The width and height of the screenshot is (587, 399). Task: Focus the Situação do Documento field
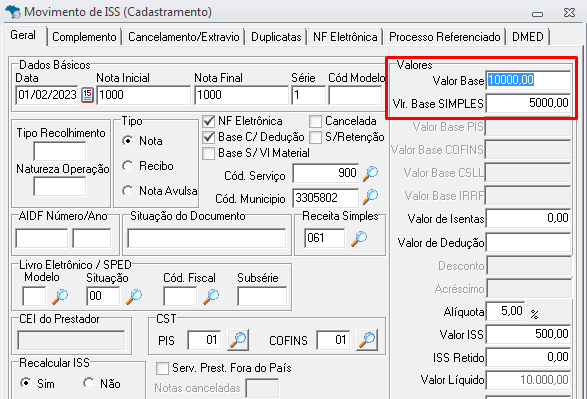coord(207,238)
